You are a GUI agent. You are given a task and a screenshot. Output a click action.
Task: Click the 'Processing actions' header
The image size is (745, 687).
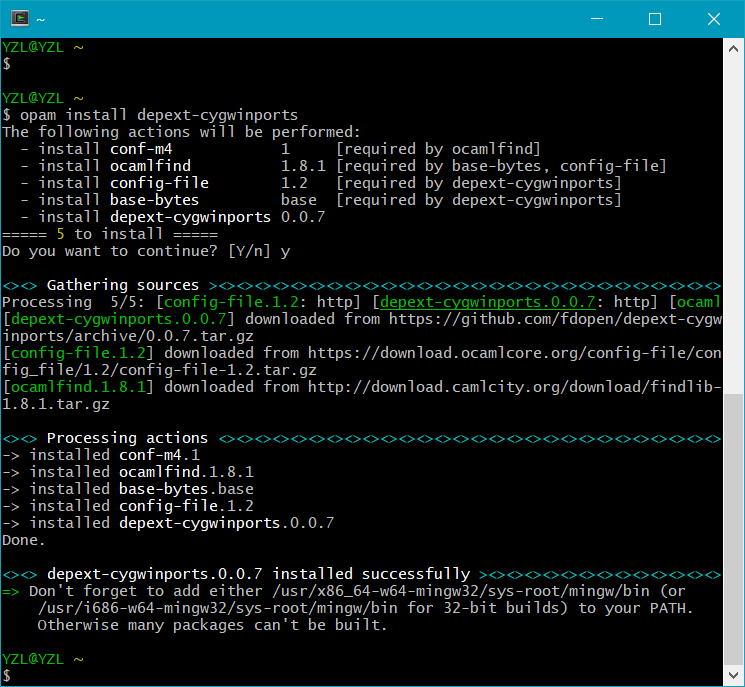pos(127,438)
